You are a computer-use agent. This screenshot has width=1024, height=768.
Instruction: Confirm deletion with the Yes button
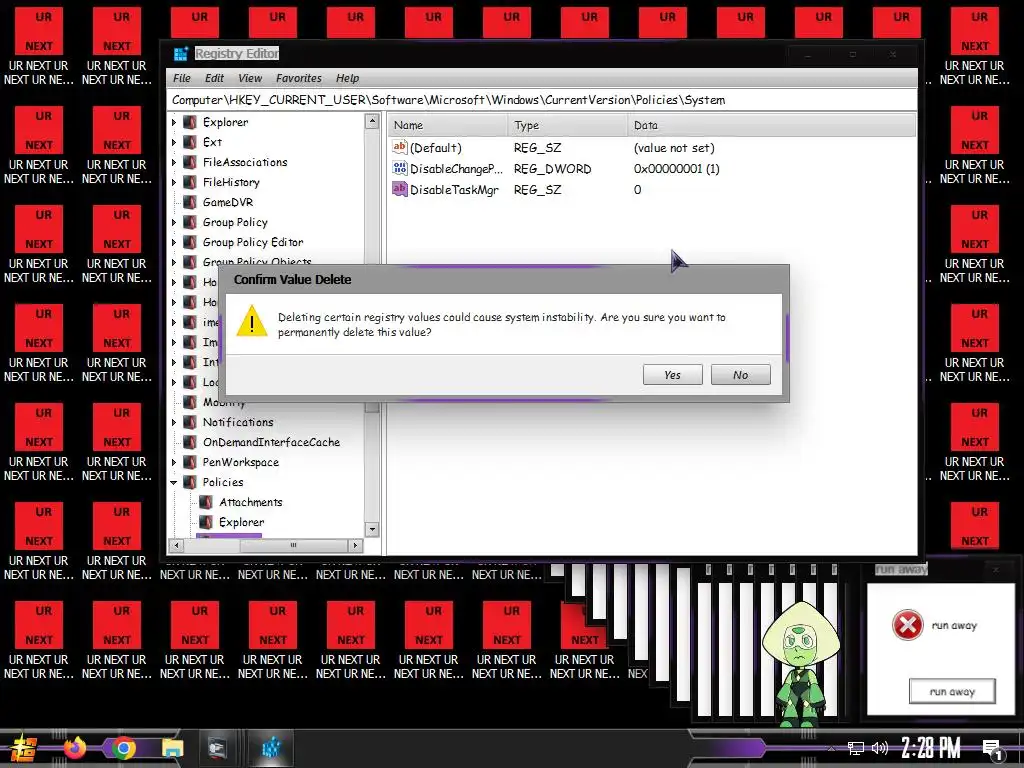[672, 375]
